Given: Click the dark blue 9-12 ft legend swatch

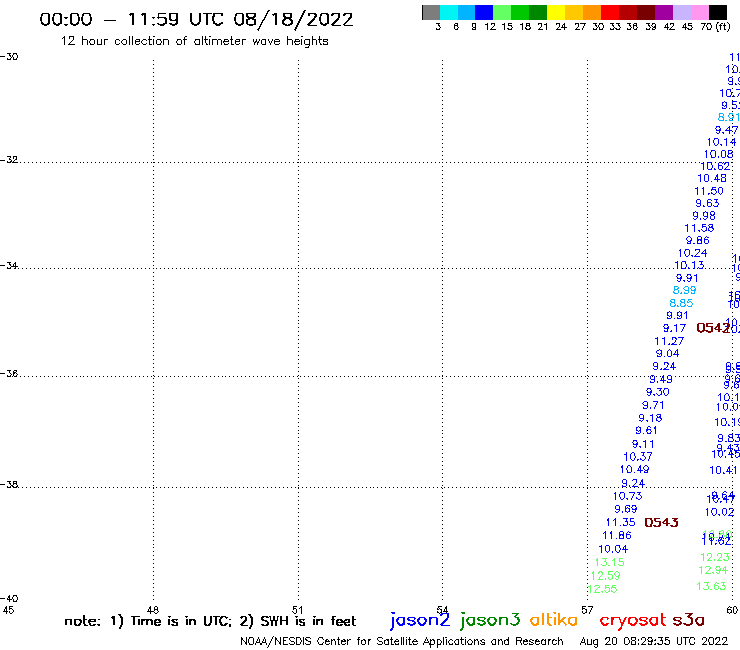Looking at the screenshot, I should [x=484, y=12].
